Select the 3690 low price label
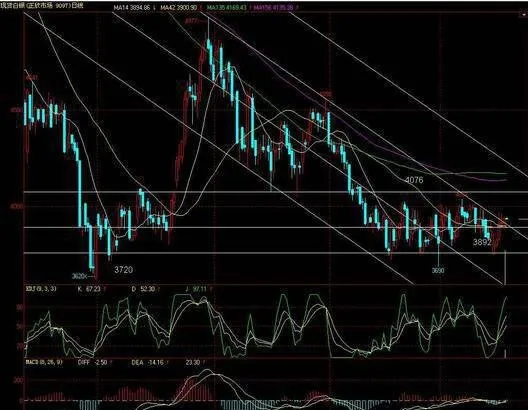Screen dimensions: 528x410 438,270
